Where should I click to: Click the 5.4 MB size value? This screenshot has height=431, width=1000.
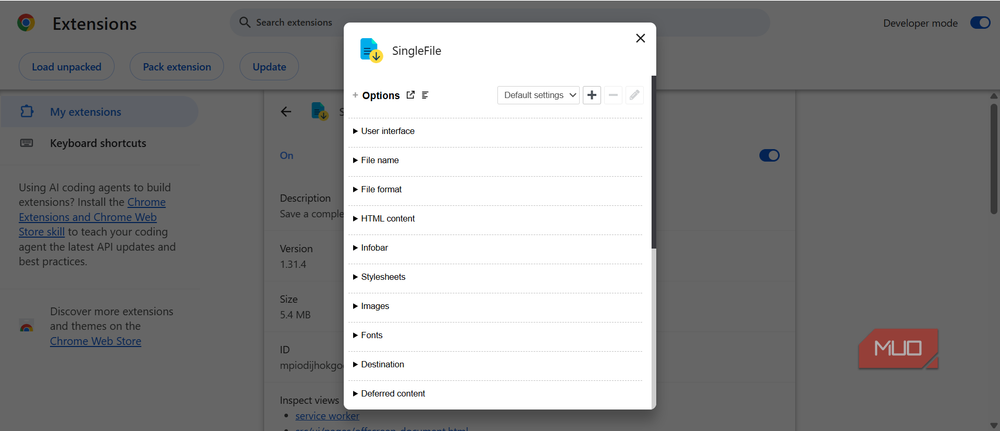(x=295, y=314)
